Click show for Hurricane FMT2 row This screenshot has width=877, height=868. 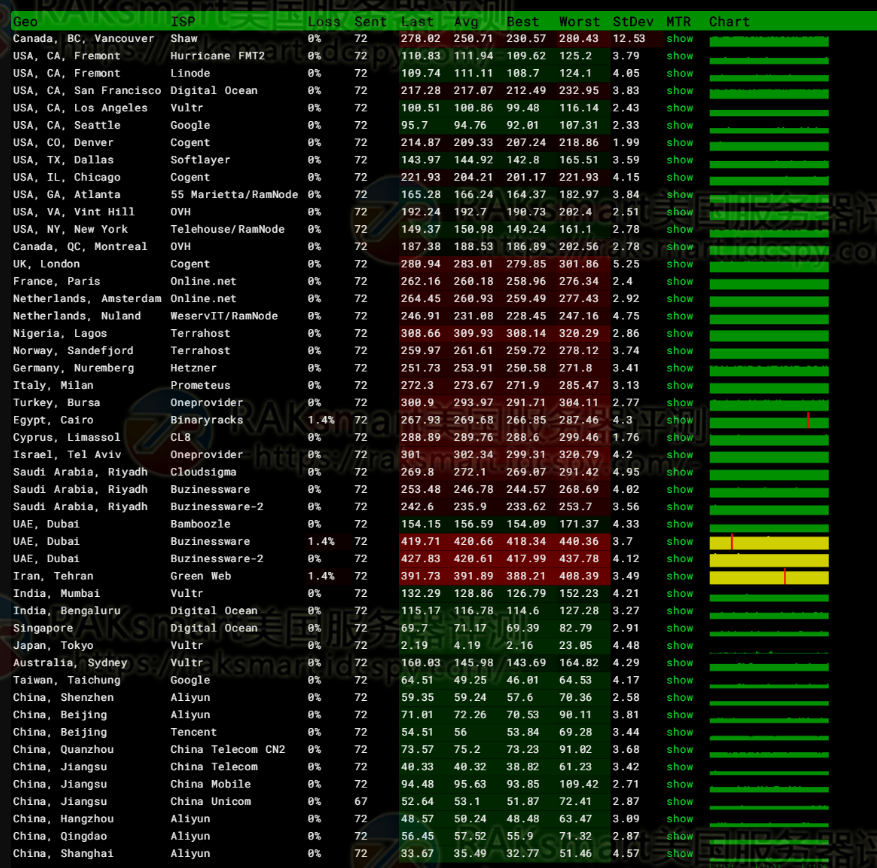(680, 56)
